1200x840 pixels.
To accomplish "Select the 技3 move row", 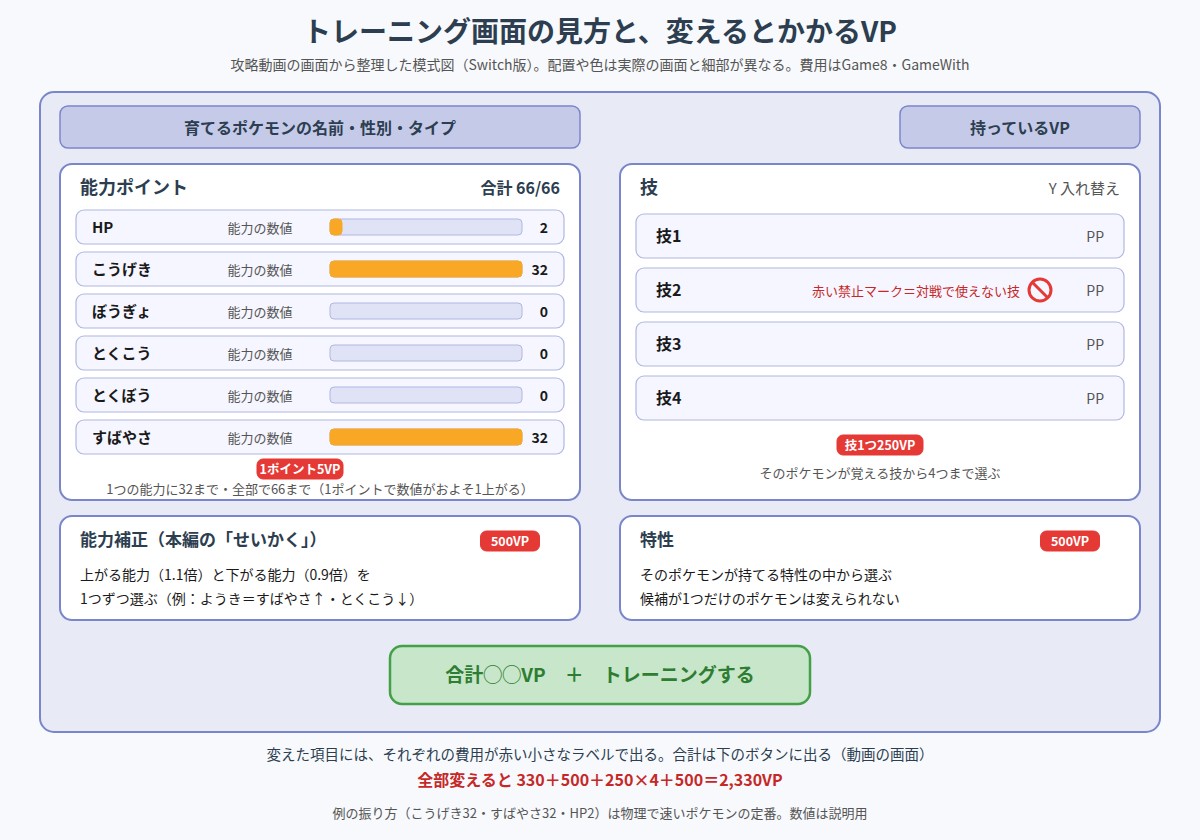I will 880,344.
